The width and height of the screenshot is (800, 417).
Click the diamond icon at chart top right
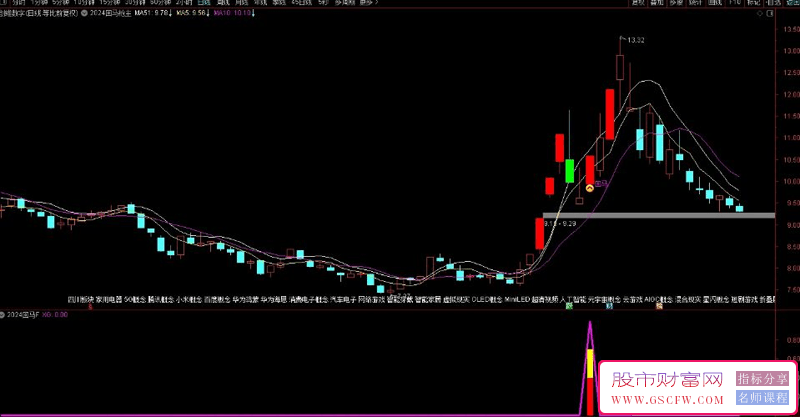coord(760,13)
